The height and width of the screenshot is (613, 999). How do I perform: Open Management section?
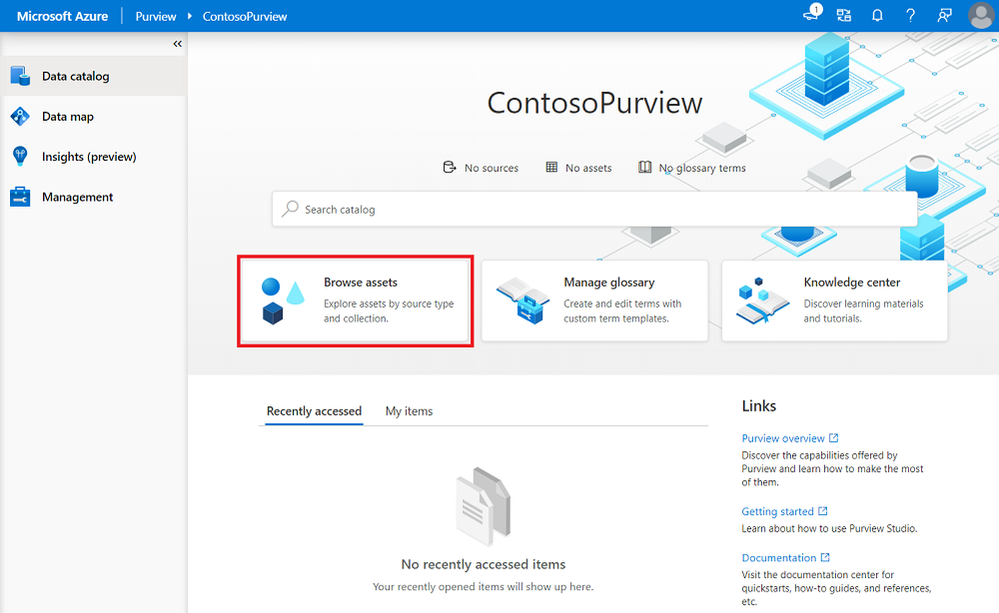(x=94, y=197)
